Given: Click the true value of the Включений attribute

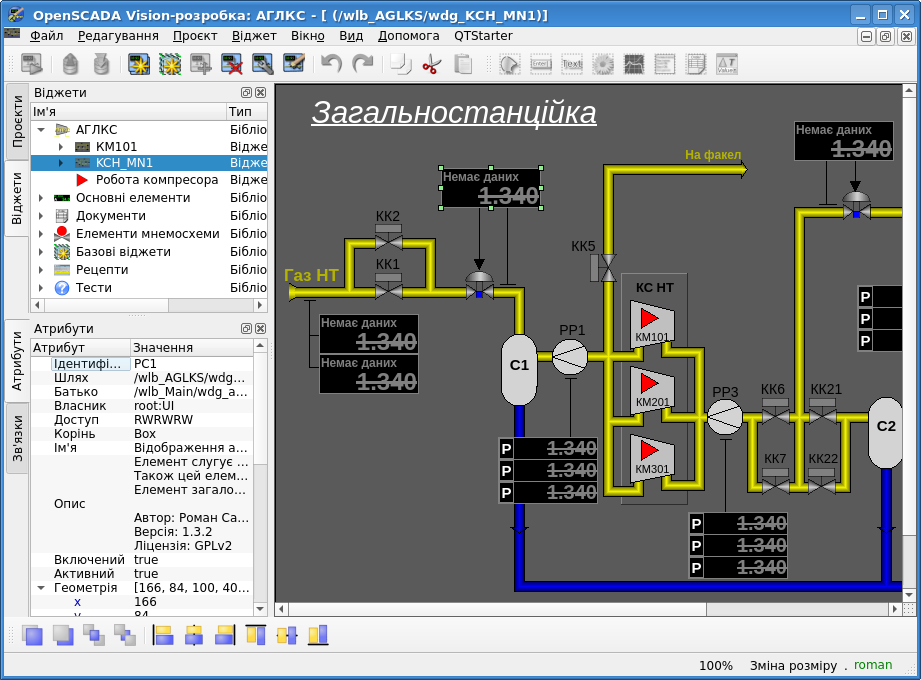Looking at the screenshot, I should [x=146, y=560].
